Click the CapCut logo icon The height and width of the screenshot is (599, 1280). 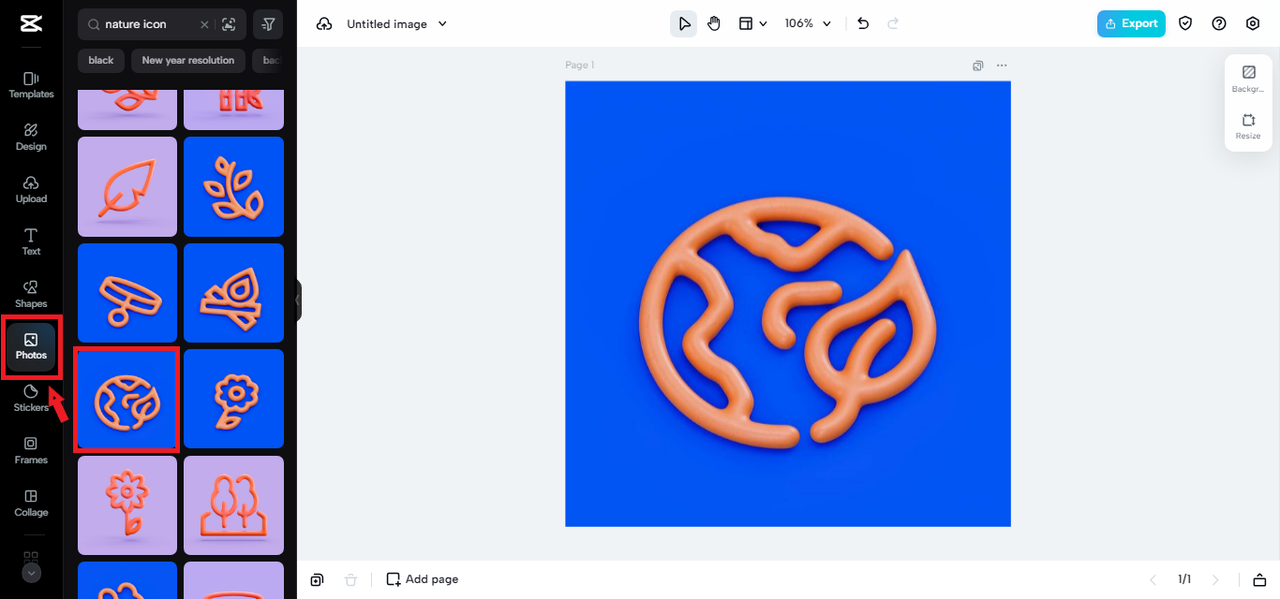(x=31, y=24)
